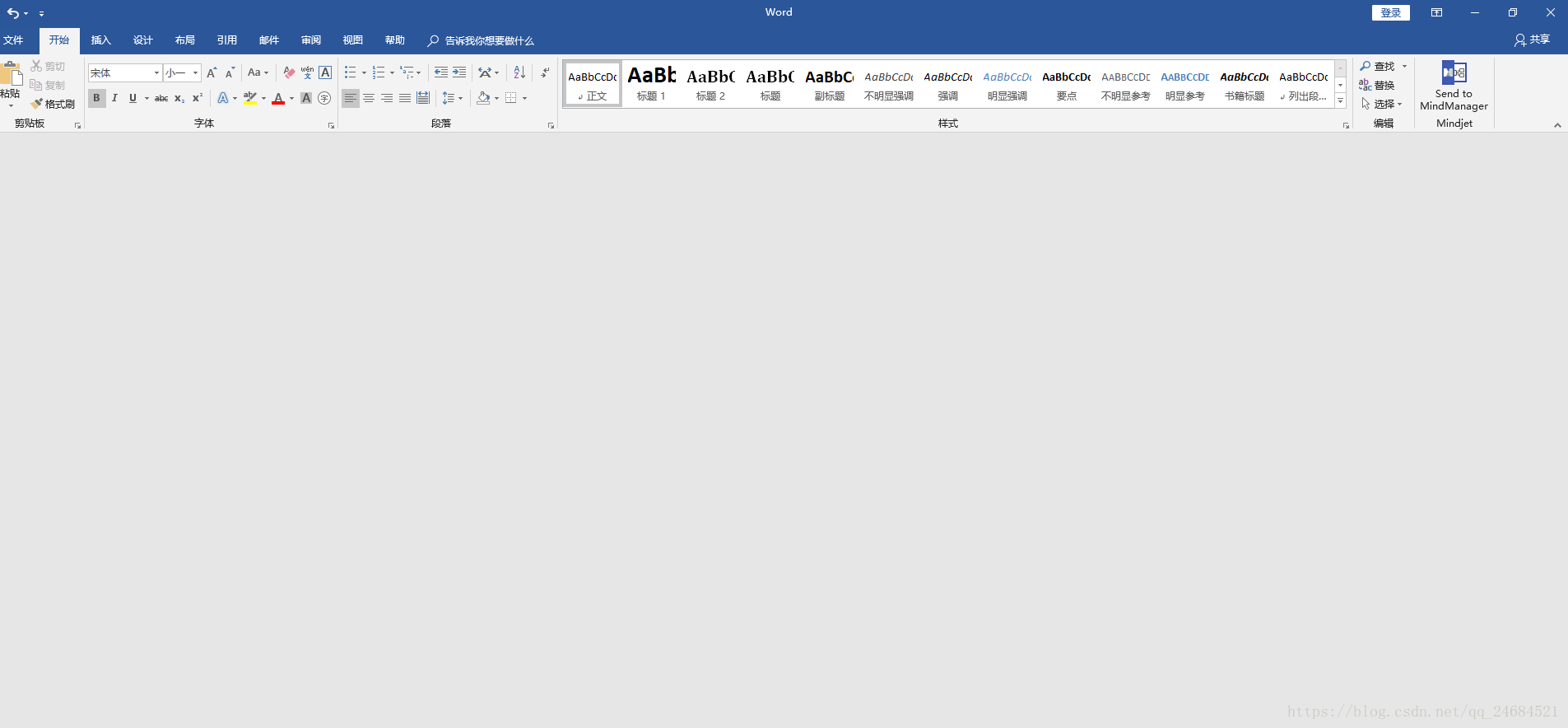Viewport: 1568px width, 728px height.
Task: Increase font size with A-up icon
Action: pos(212,72)
